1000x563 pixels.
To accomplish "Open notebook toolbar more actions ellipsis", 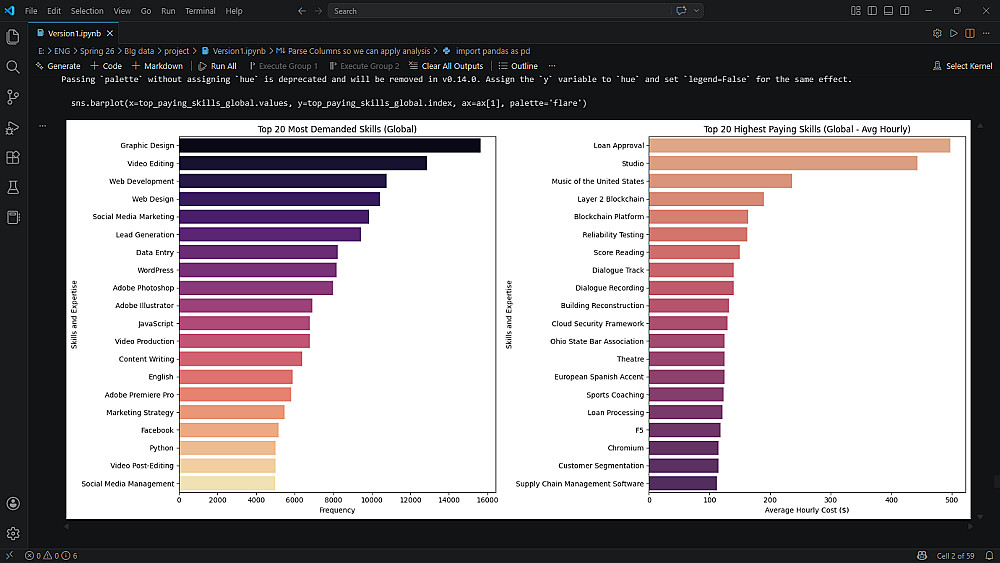I will [x=551, y=66].
